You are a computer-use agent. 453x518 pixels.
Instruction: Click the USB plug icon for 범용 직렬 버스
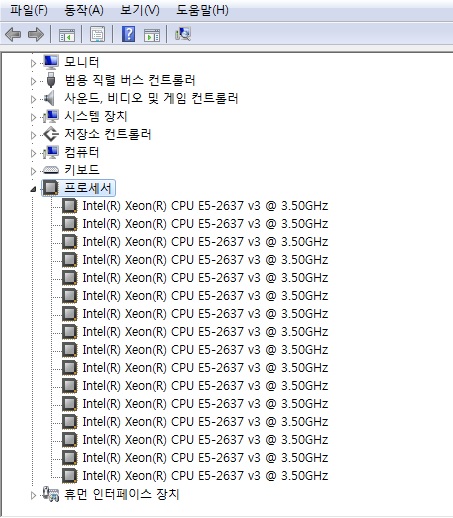click(51, 80)
